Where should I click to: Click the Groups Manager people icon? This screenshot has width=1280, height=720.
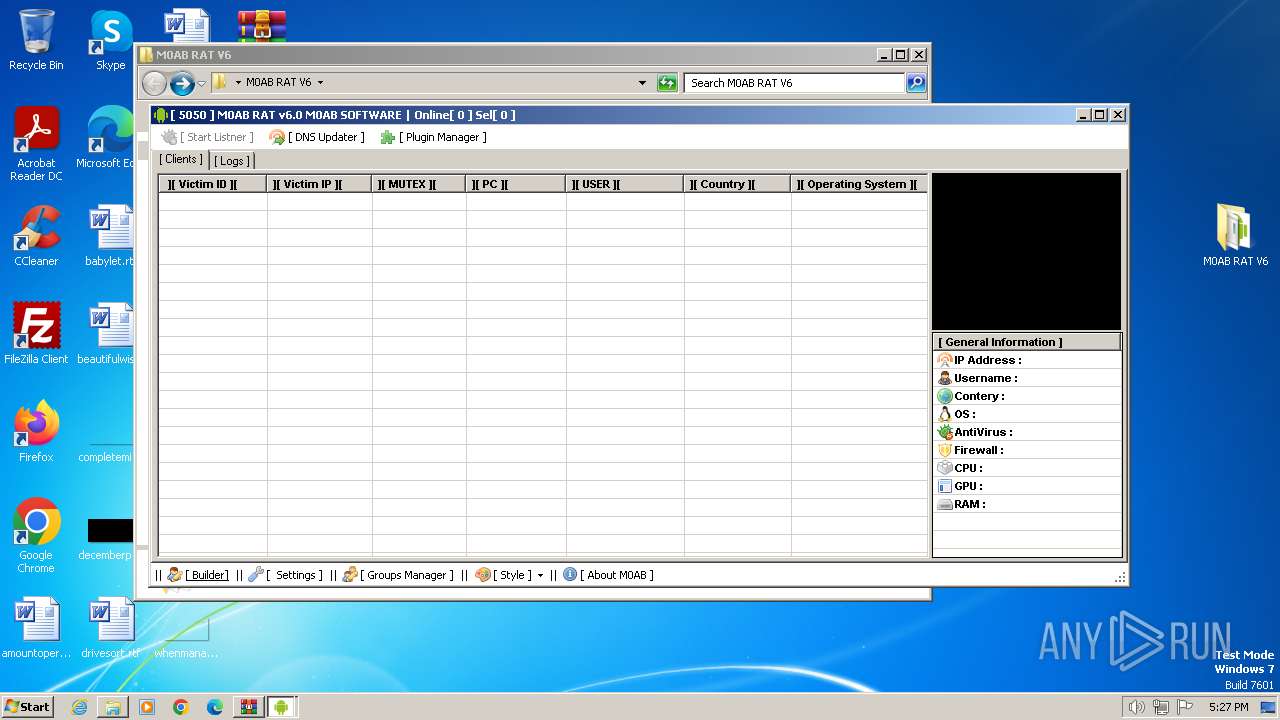[x=350, y=575]
